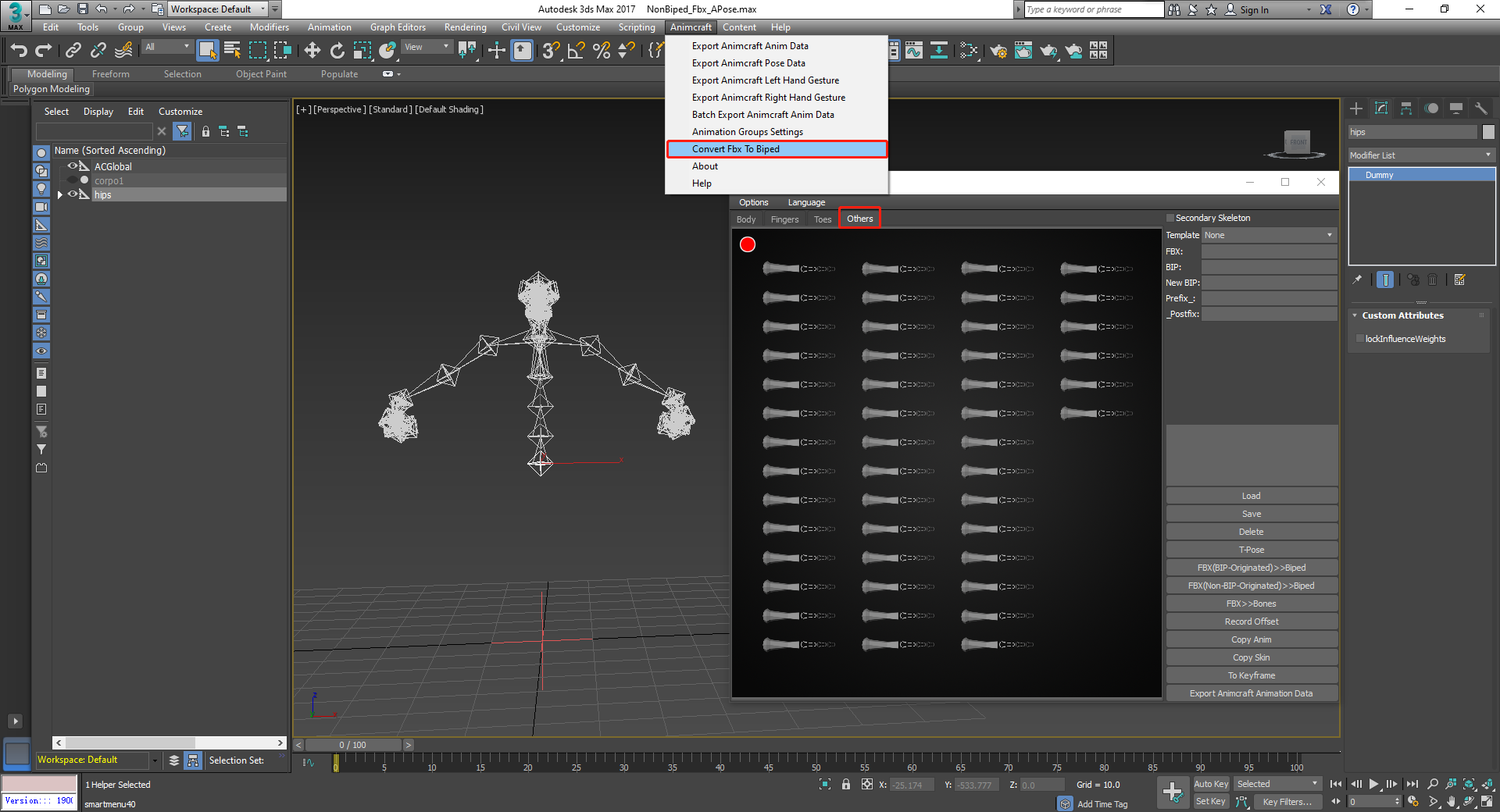Click the object color swatch beside hips name

(x=1488, y=132)
